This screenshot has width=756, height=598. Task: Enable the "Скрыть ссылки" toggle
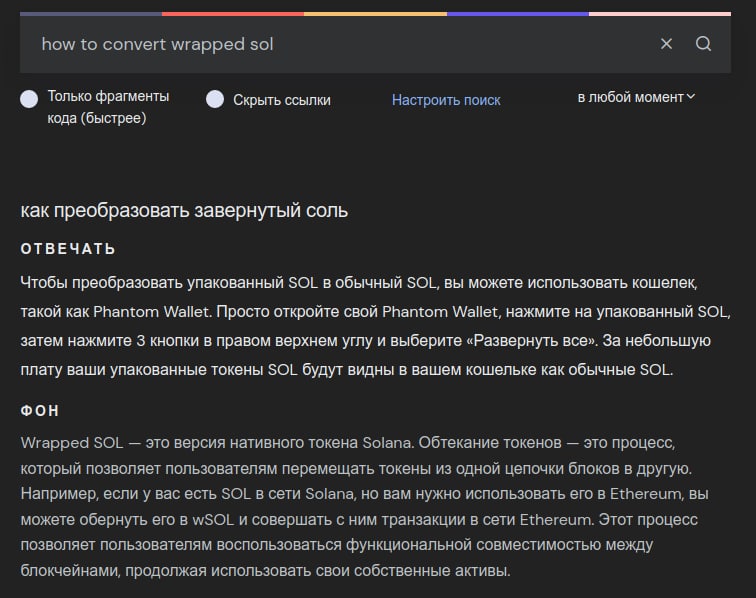tap(214, 99)
